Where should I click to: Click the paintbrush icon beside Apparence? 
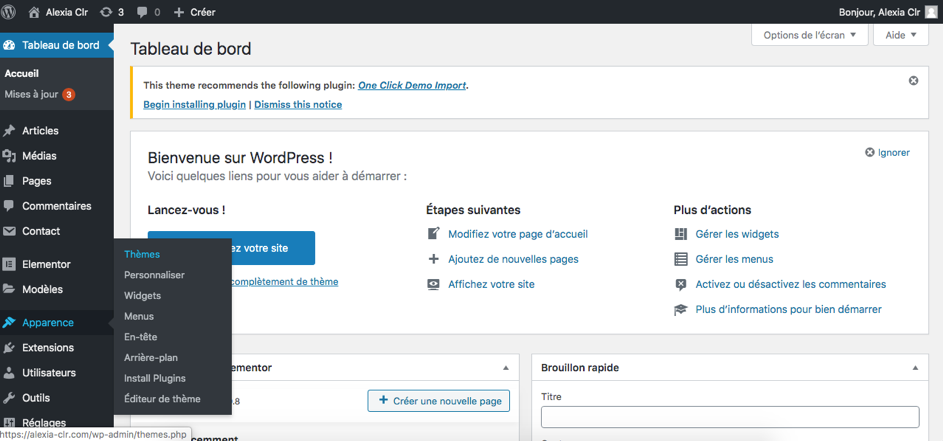coord(9,322)
